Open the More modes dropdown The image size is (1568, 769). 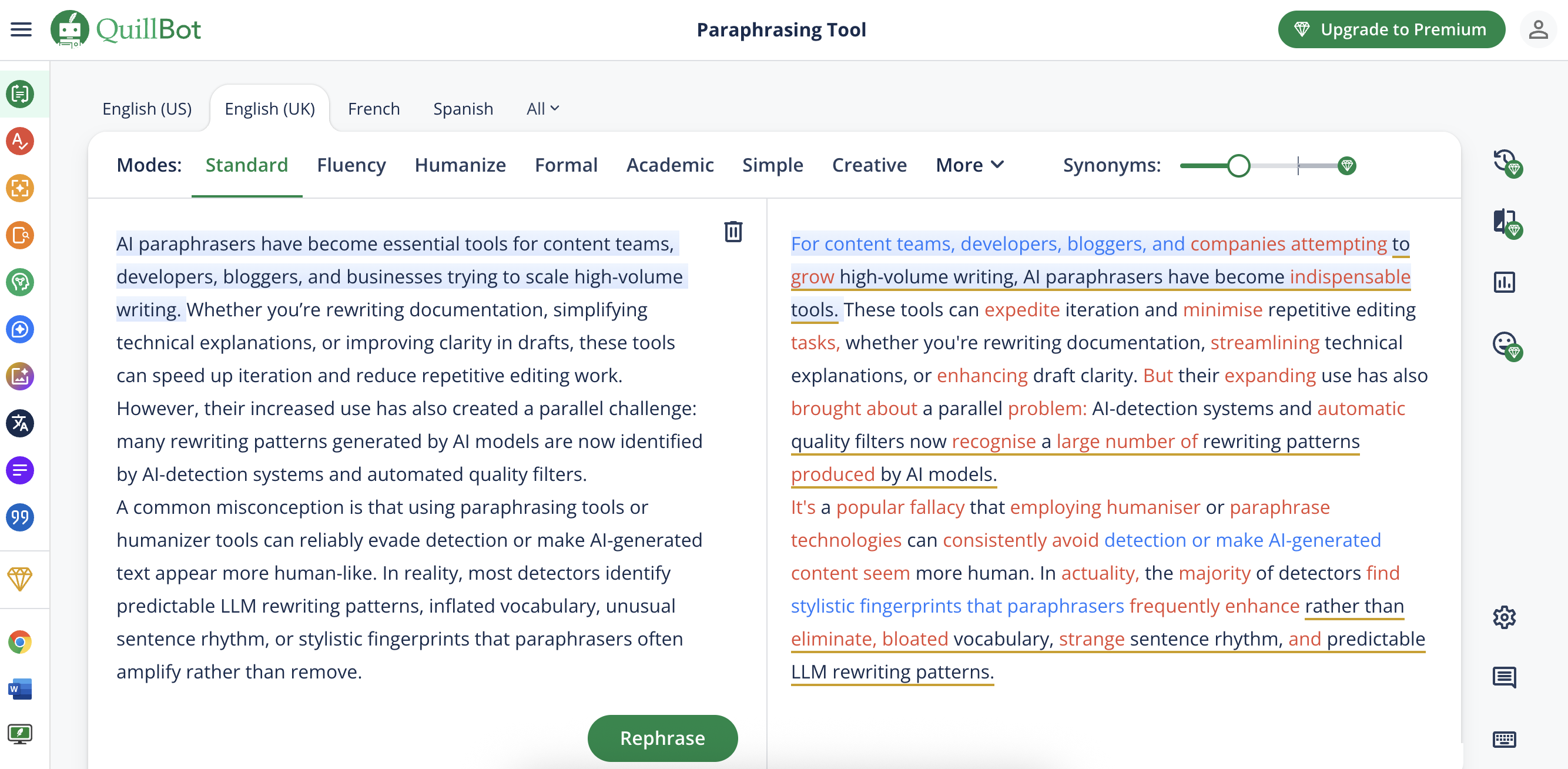[969, 165]
